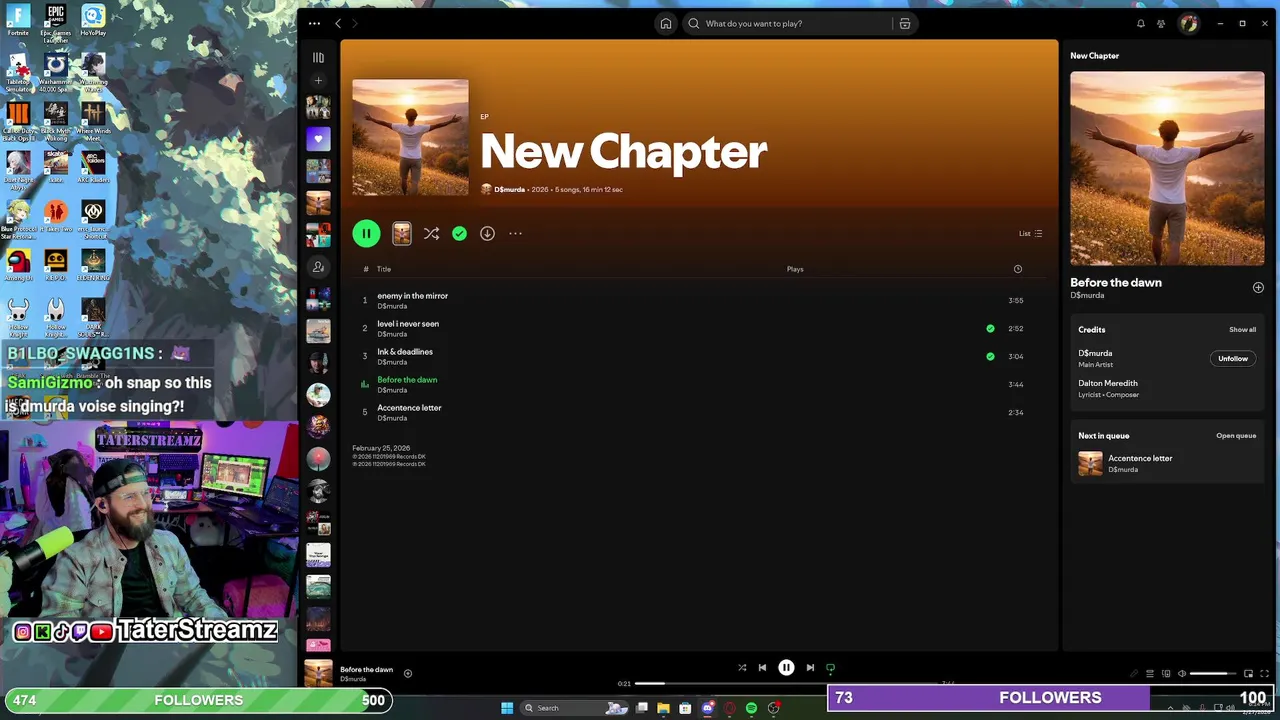Open album preview thumbnail next to pause
This screenshot has height=720, width=1280.
tap(401, 233)
